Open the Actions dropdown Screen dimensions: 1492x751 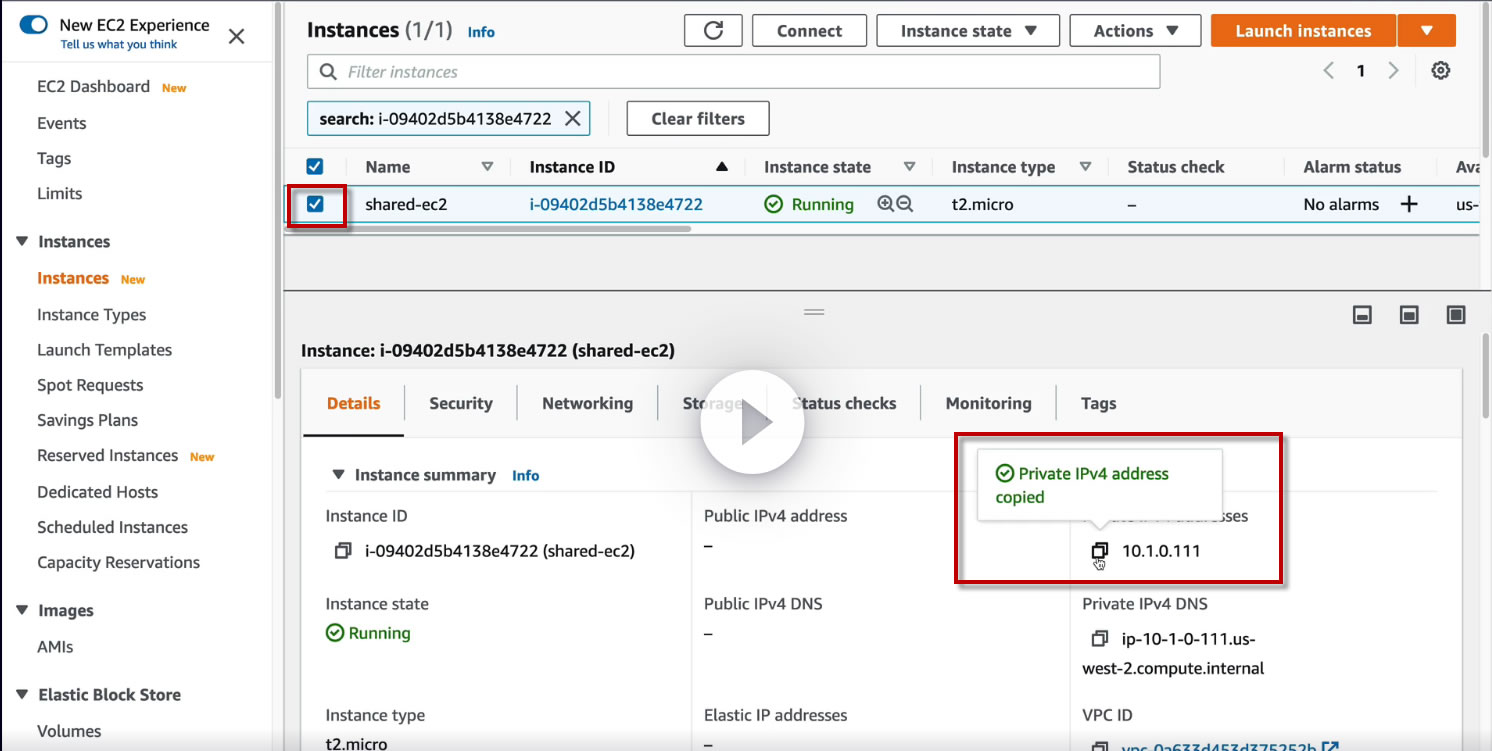pyautogui.click(x=1135, y=31)
